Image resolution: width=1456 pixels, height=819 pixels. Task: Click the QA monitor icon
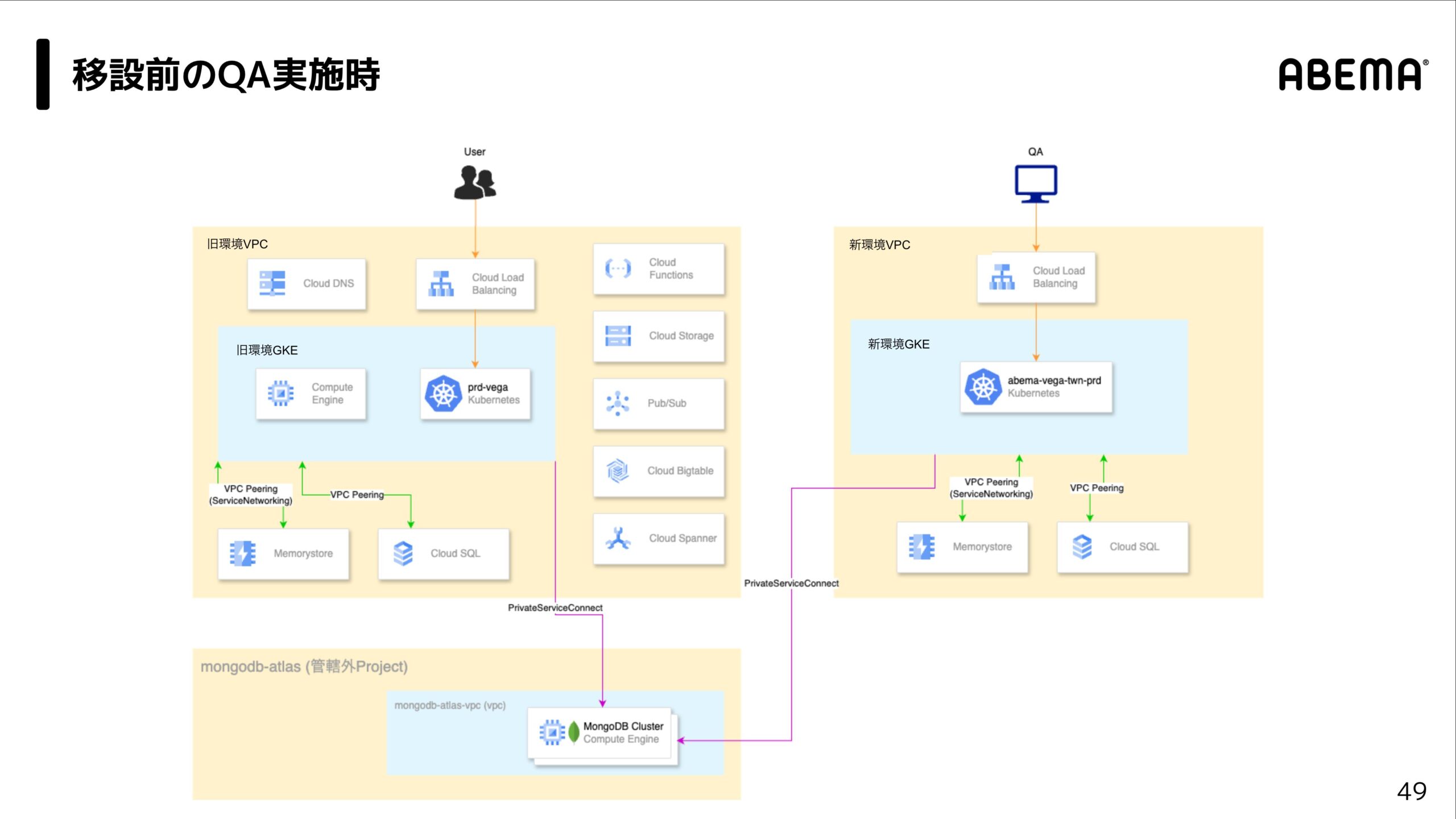click(x=1036, y=183)
